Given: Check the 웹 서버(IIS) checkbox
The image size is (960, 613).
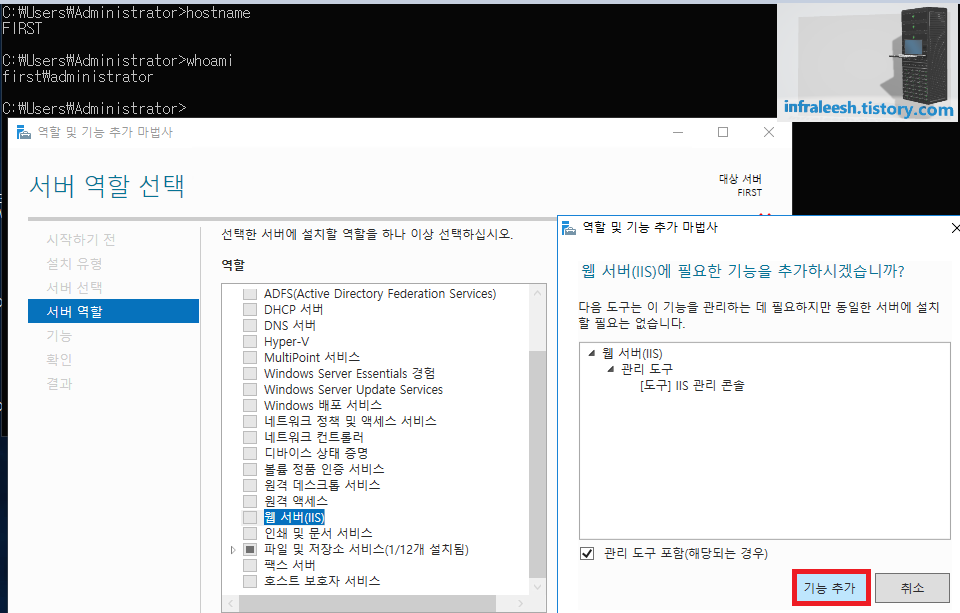Looking at the screenshot, I should pyautogui.click(x=250, y=517).
